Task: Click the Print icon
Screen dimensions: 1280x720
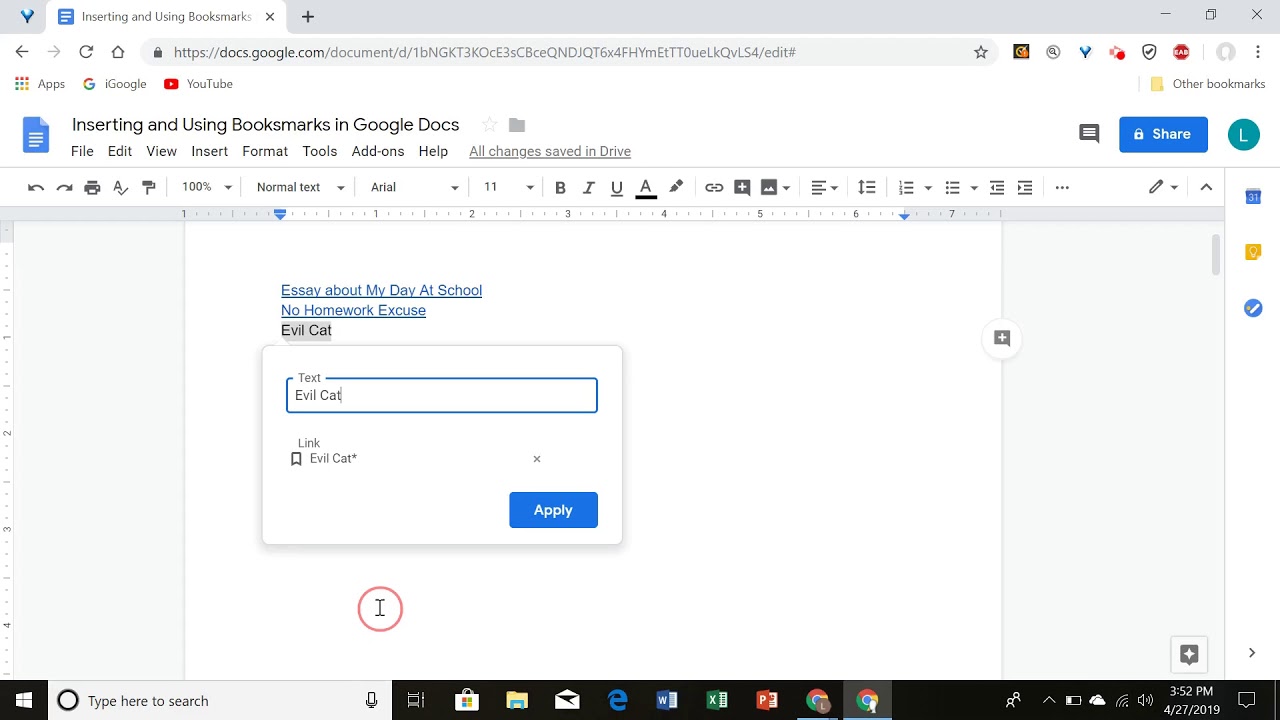Action: pos(93,187)
